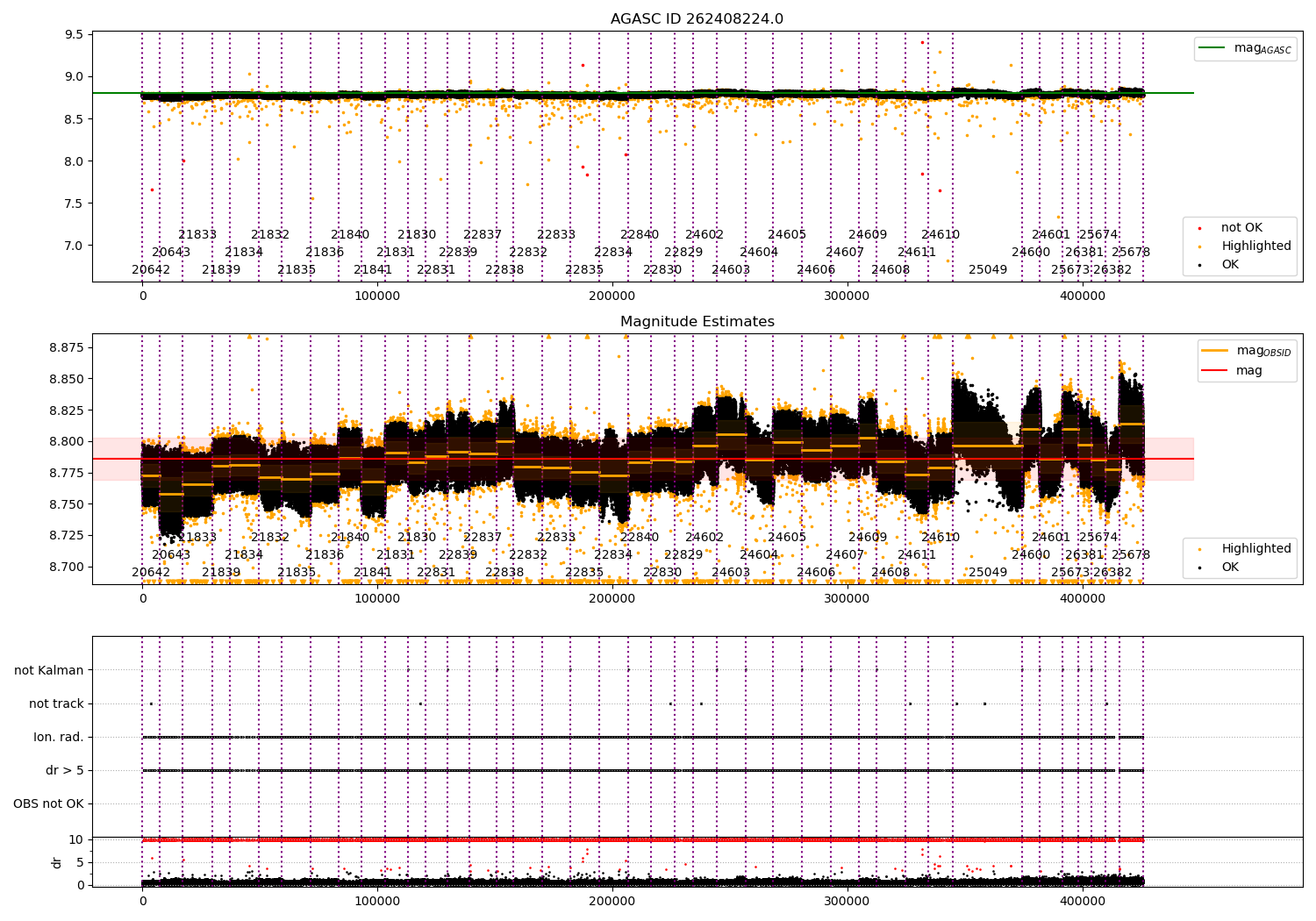Click obsid label 25049 in Magnitude Estimates plot
Screen dimensions: 1316x921
(988, 573)
